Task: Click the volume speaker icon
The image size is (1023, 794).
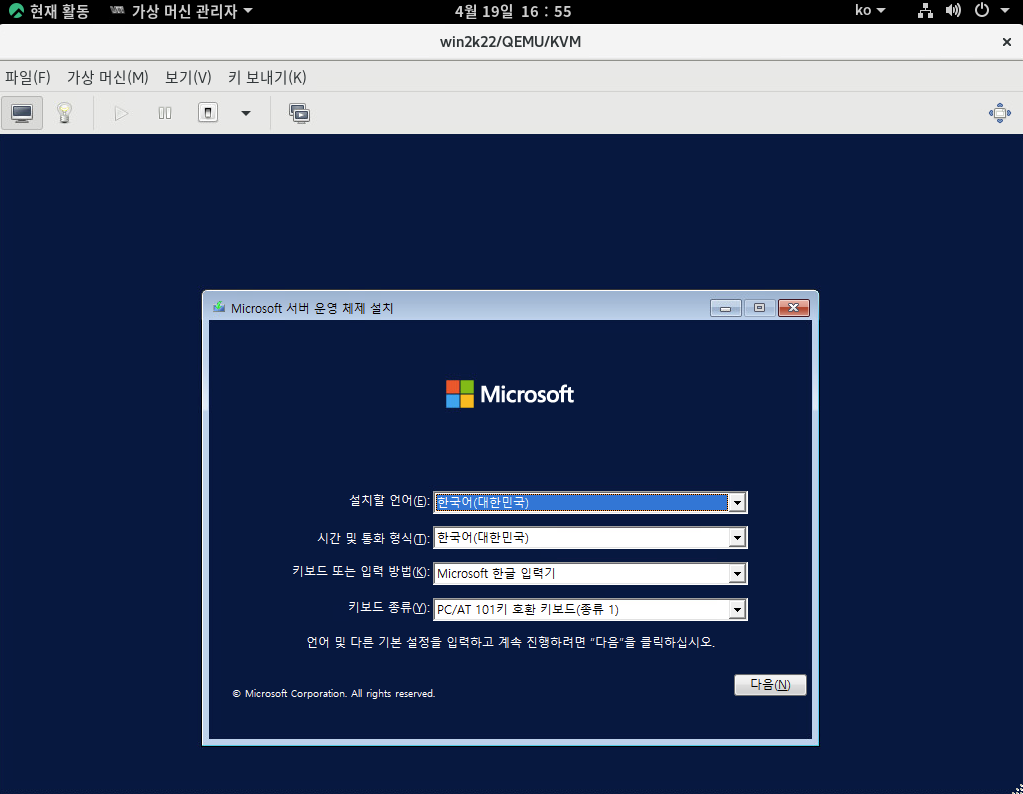Action: [x=953, y=10]
